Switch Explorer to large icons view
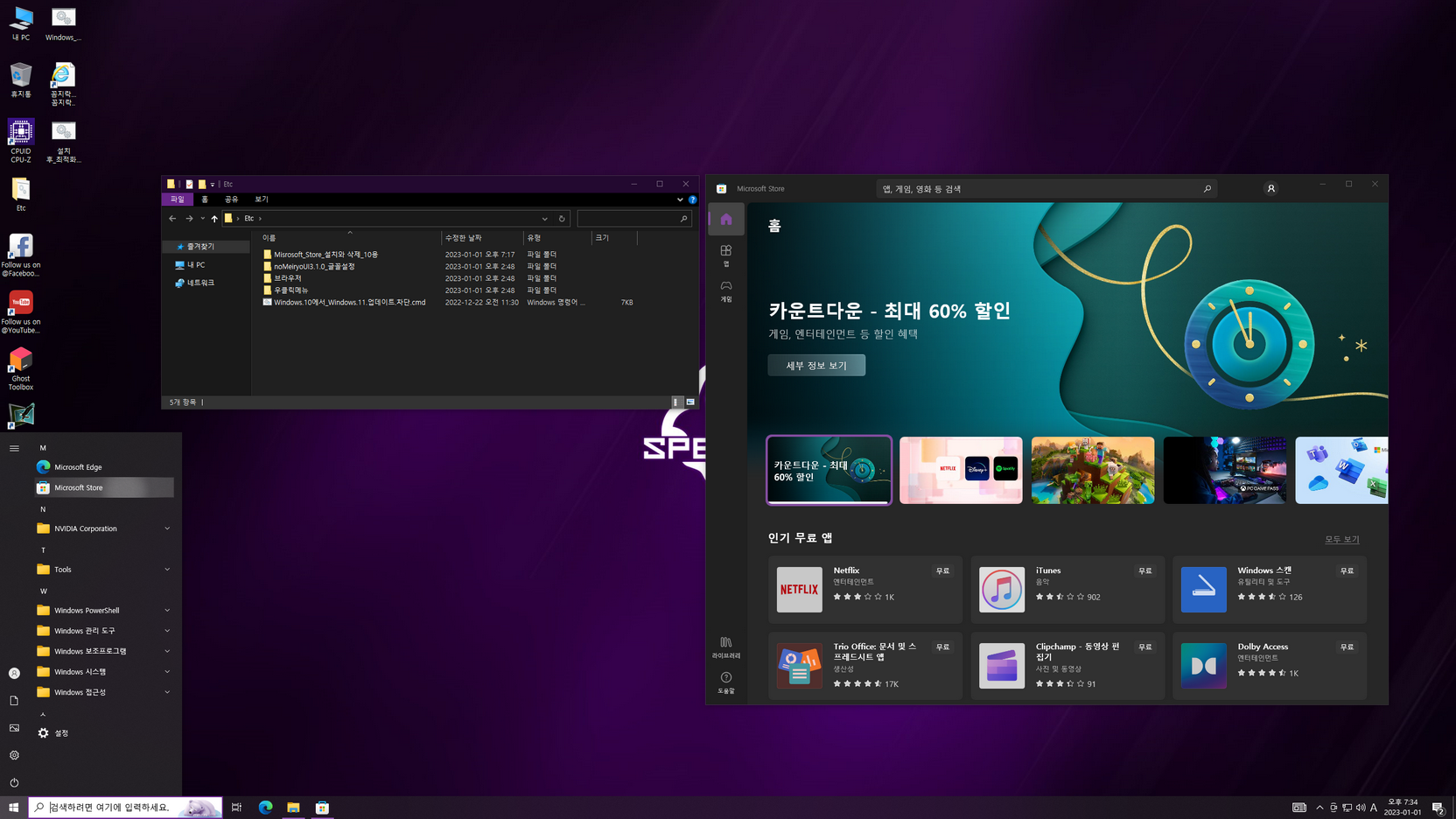The height and width of the screenshot is (819, 1456). pos(690,402)
